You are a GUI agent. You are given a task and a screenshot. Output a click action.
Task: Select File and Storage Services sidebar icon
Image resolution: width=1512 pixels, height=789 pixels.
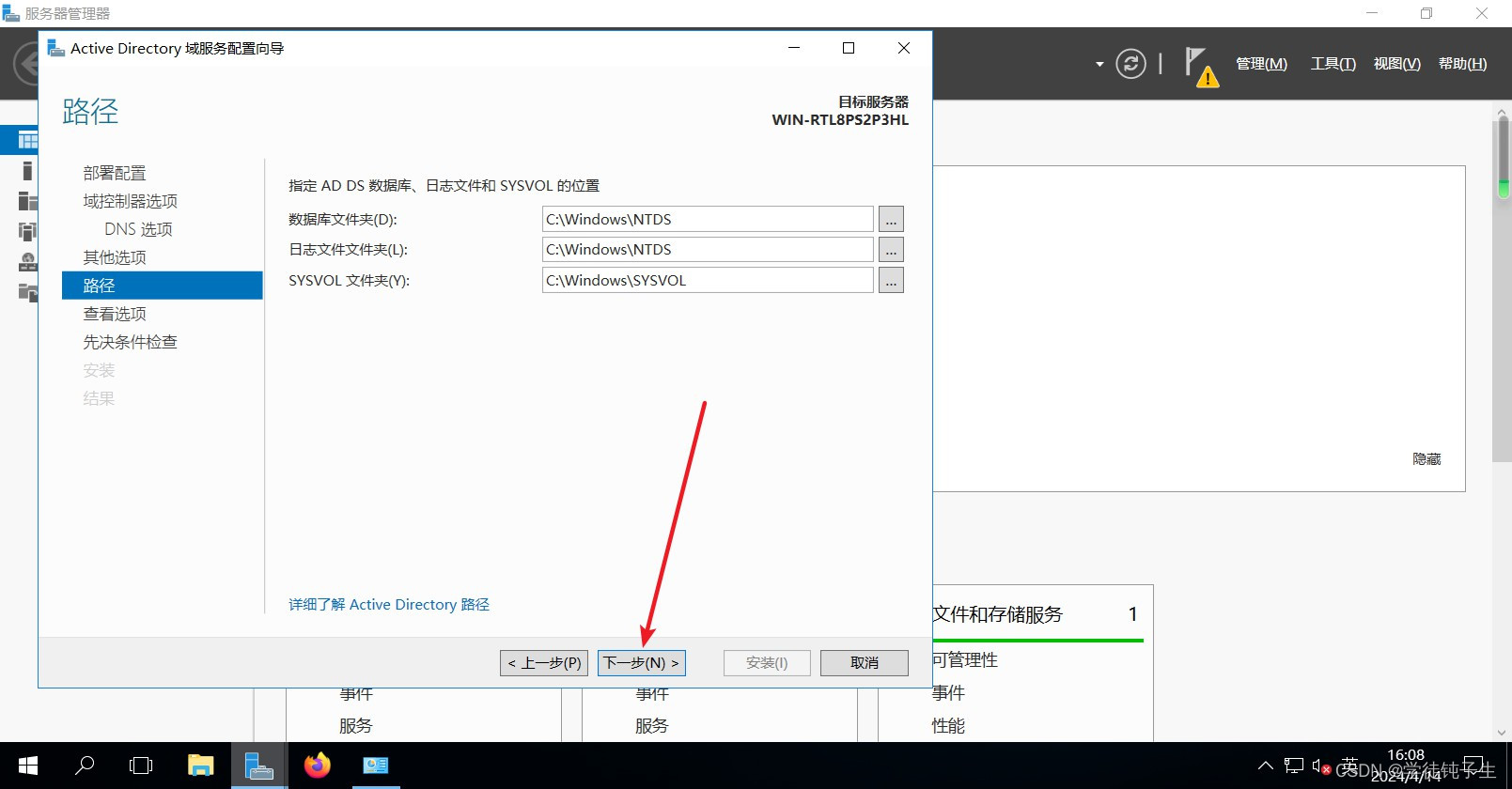tap(28, 292)
